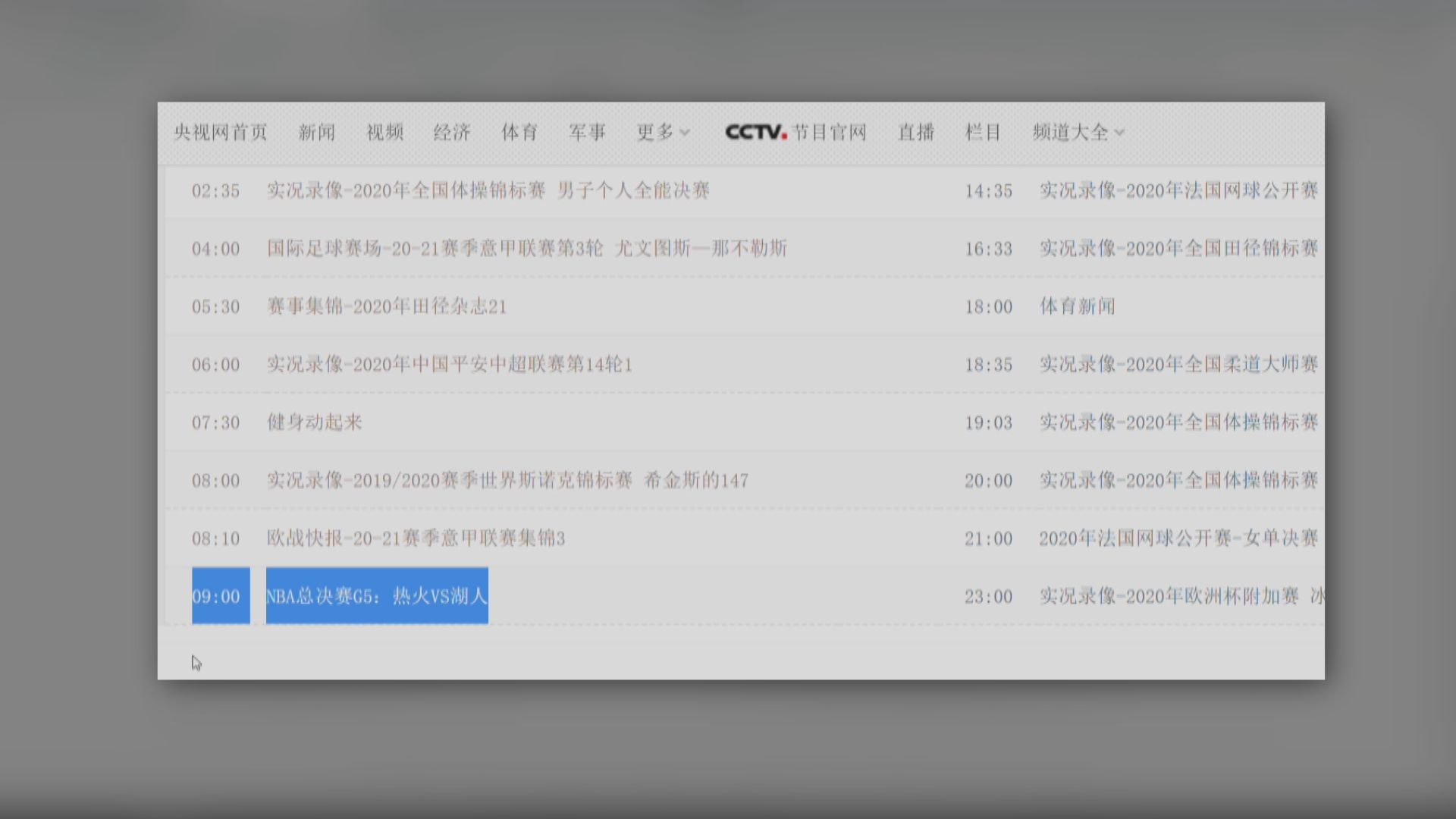1456x819 pixels.
Task: Open the 栏目 page
Action: click(984, 131)
